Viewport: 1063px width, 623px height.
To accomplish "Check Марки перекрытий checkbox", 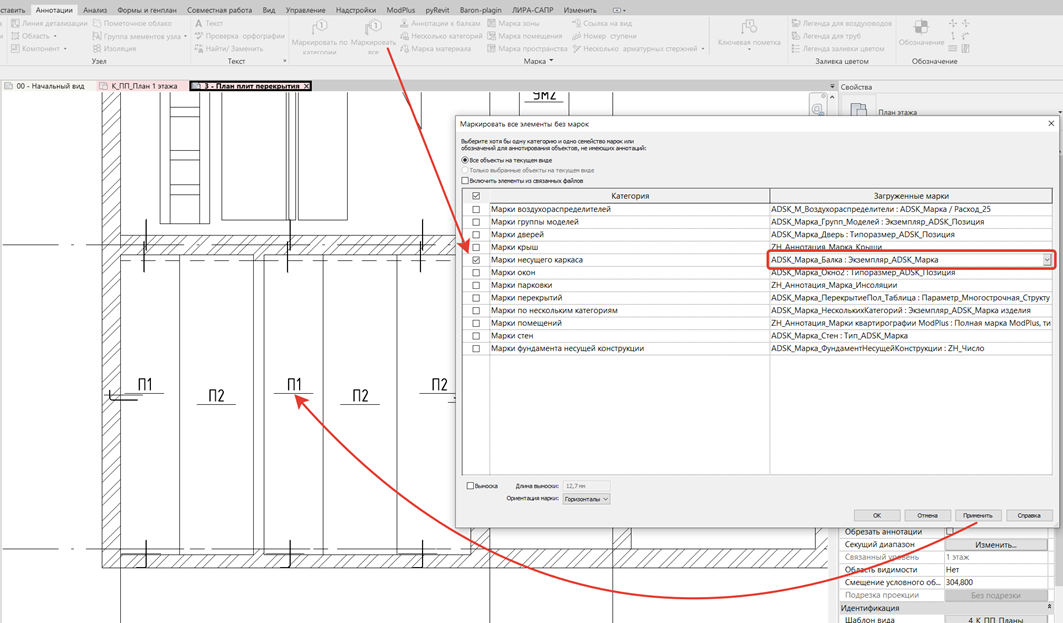I will [x=476, y=298].
